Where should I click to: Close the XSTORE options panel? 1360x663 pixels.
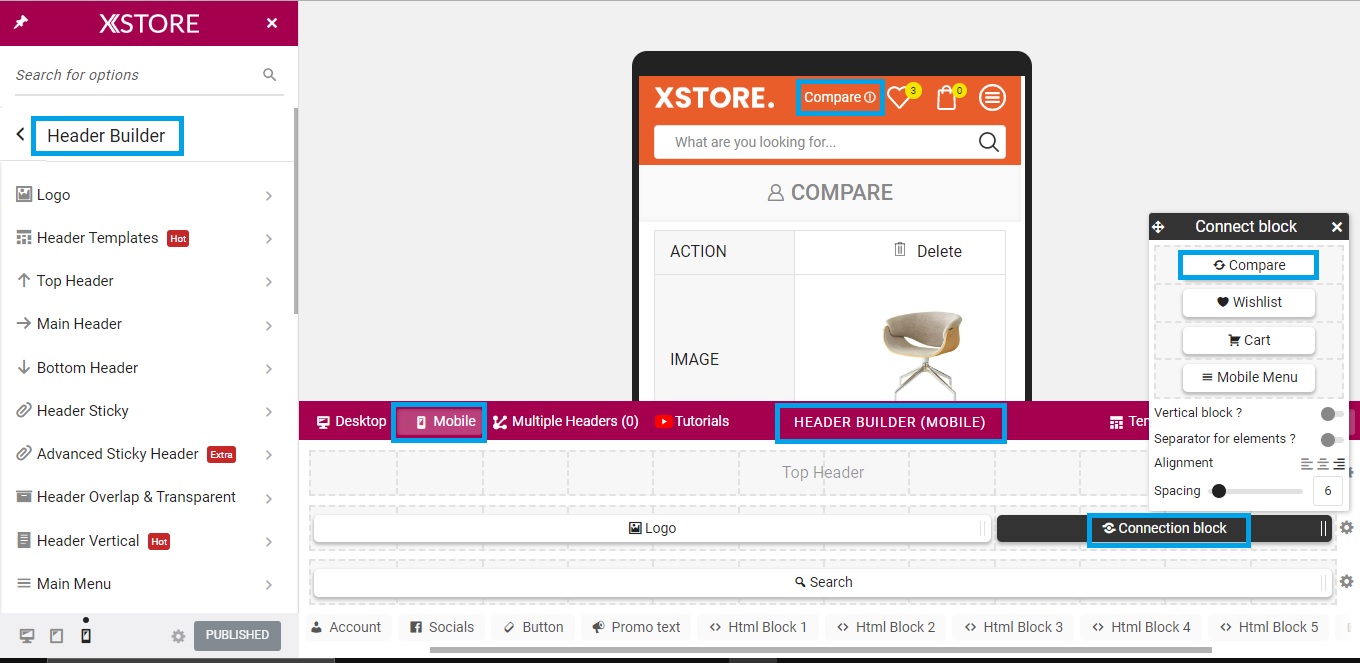point(272,23)
